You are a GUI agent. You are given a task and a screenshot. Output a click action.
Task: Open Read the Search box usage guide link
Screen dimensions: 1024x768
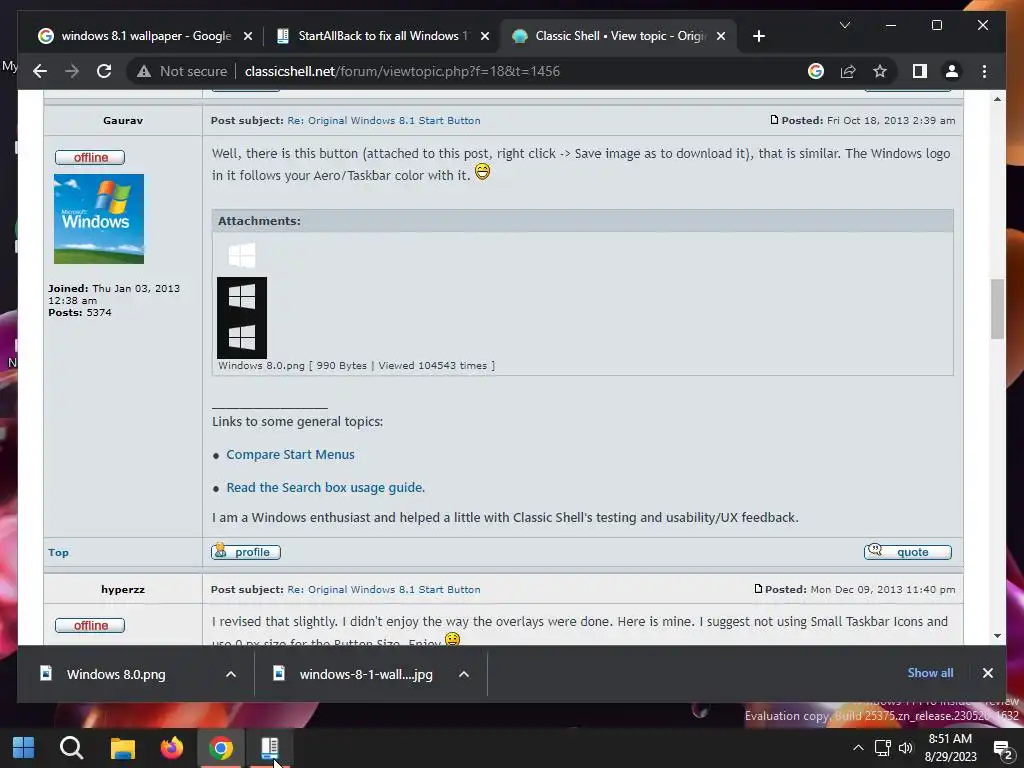[x=325, y=488]
